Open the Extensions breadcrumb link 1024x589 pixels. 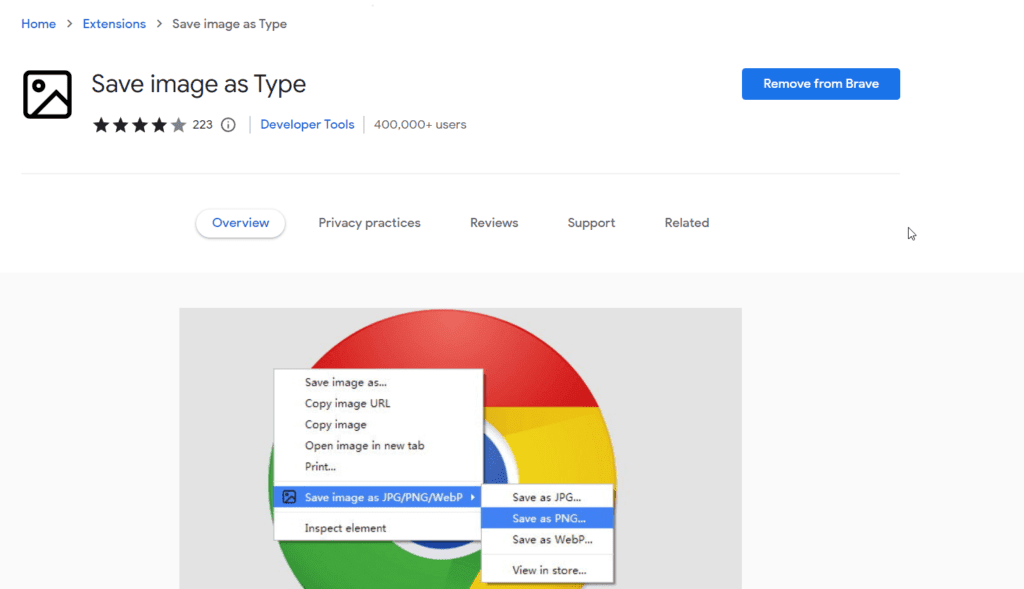[x=114, y=24]
